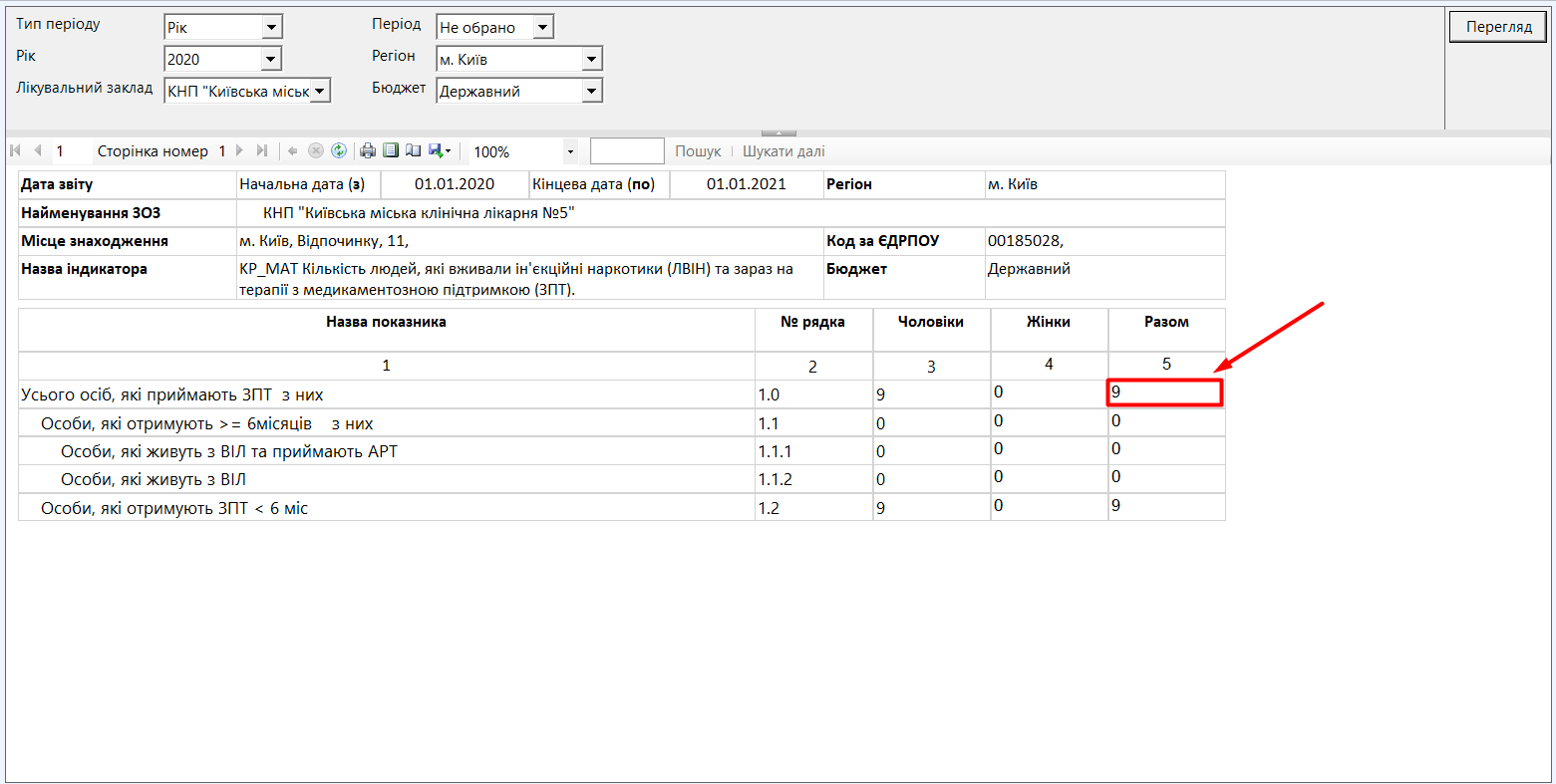Open page setup

click(413, 150)
